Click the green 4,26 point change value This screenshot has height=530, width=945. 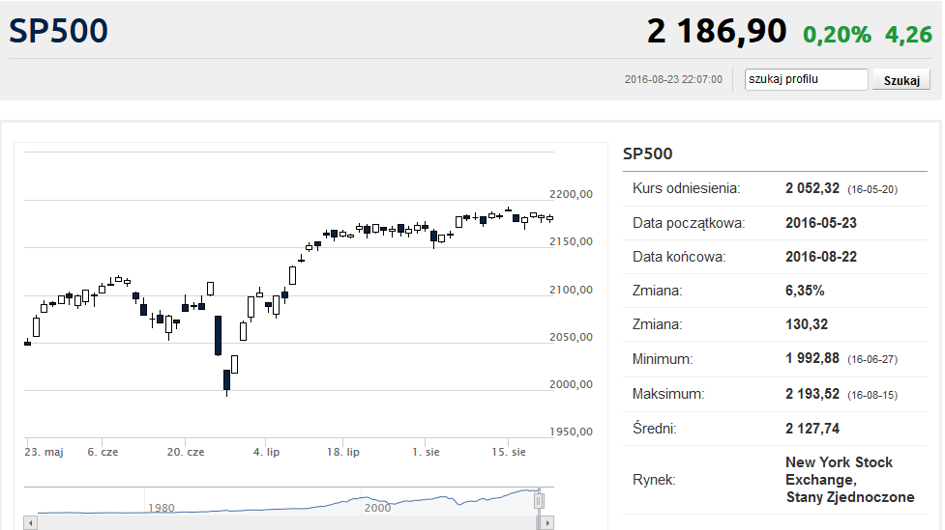tap(908, 34)
